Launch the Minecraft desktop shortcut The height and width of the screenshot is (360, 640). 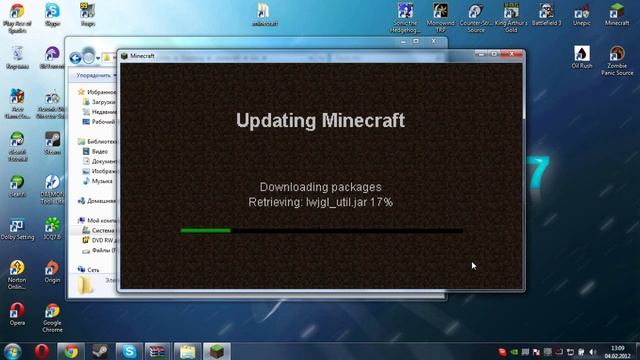617,15
